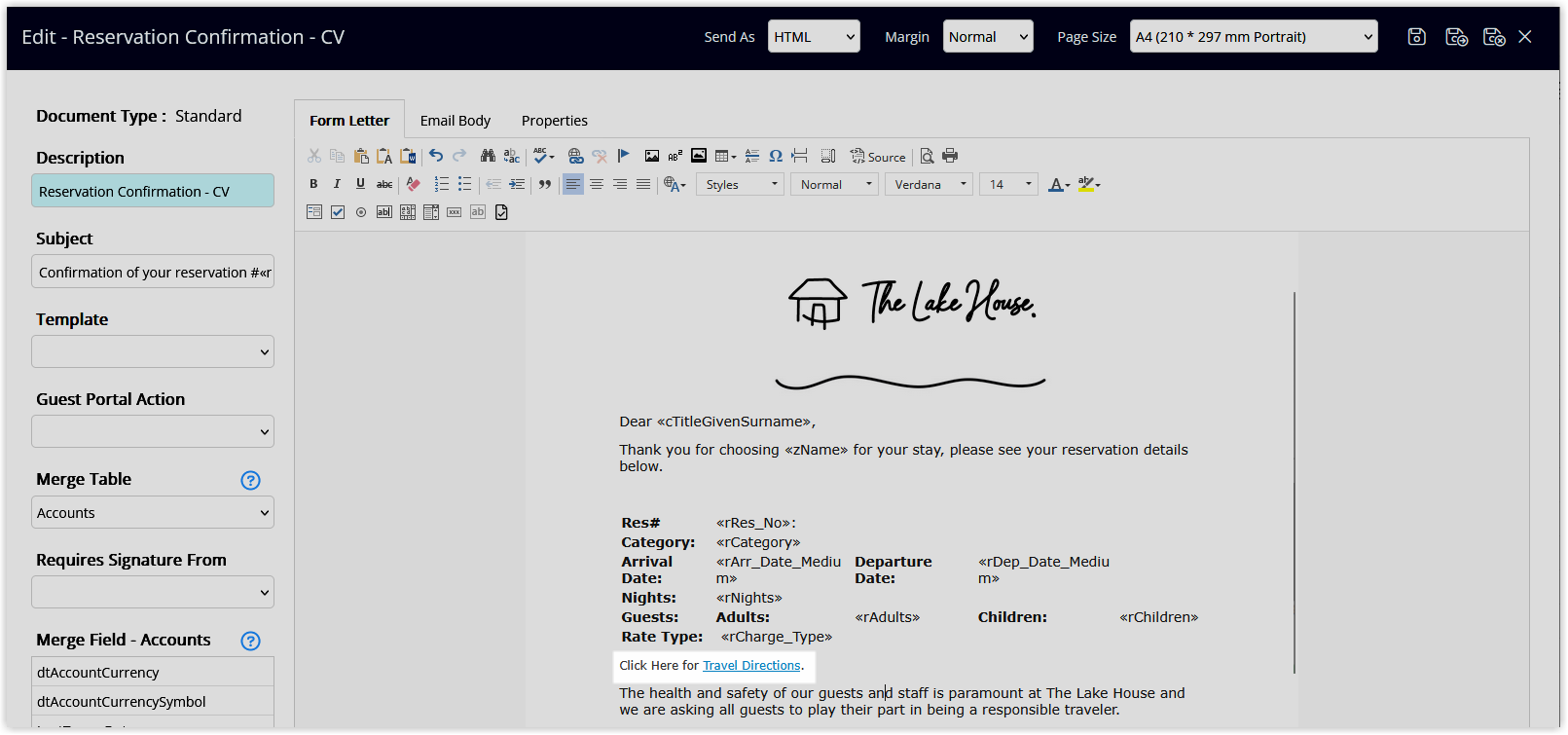Screen dimensions: 1568x735
Task: Insert a textarea form element
Action: (408, 212)
